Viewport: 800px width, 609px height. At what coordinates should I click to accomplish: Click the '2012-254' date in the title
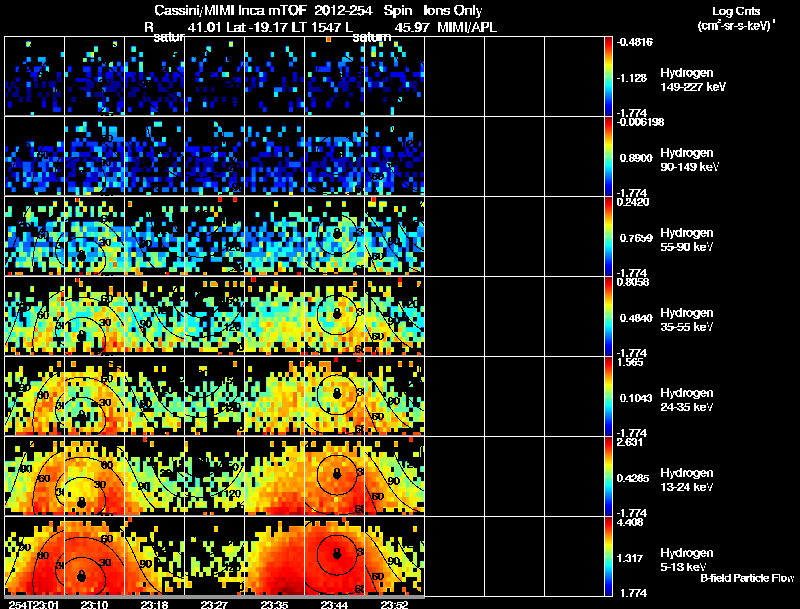click(x=344, y=10)
